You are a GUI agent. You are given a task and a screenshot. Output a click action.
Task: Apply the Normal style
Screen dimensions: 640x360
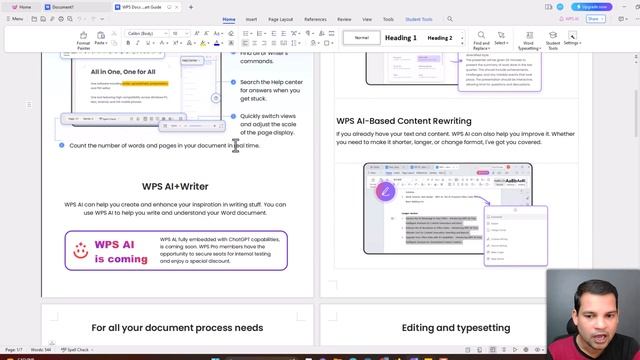[x=362, y=38]
